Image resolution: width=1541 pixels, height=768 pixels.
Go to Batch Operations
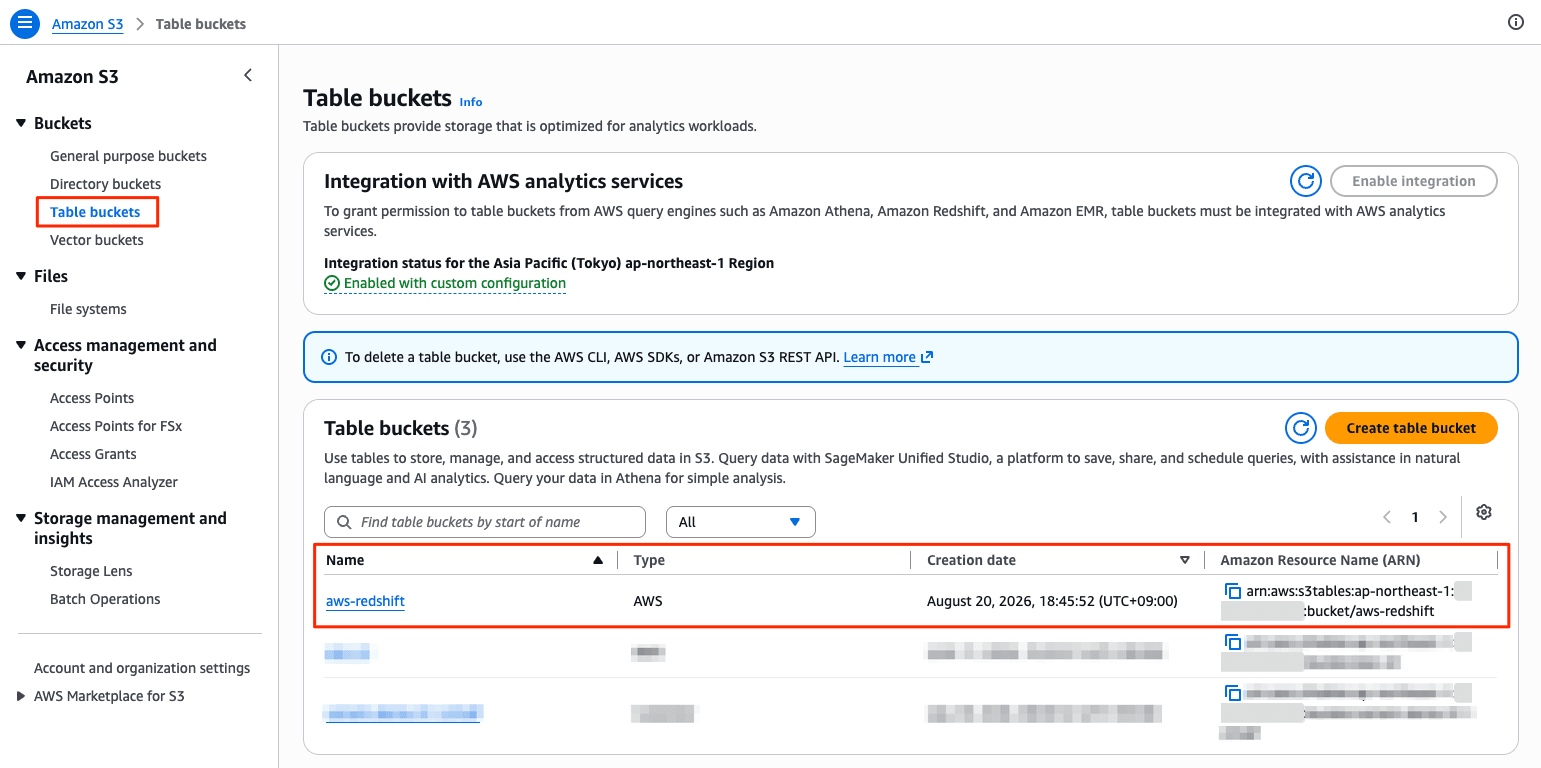pyautogui.click(x=105, y=599)
